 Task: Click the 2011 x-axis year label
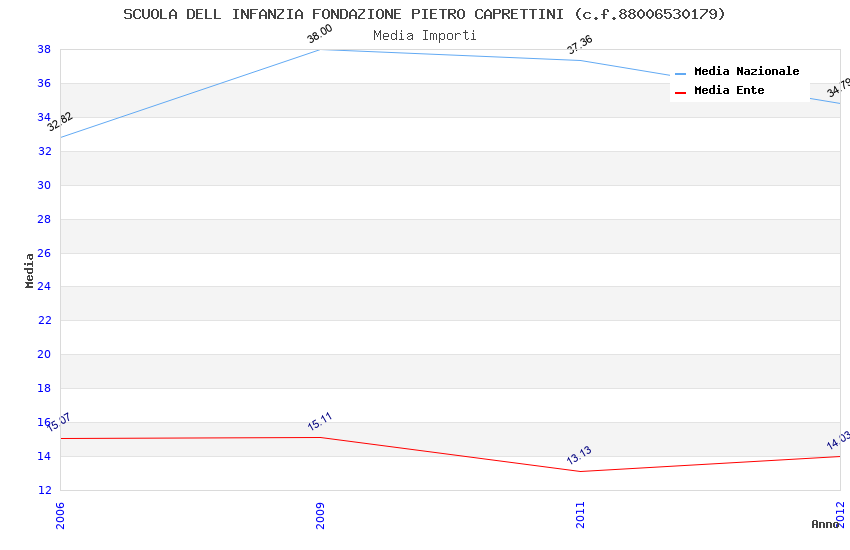pos(581,515)
